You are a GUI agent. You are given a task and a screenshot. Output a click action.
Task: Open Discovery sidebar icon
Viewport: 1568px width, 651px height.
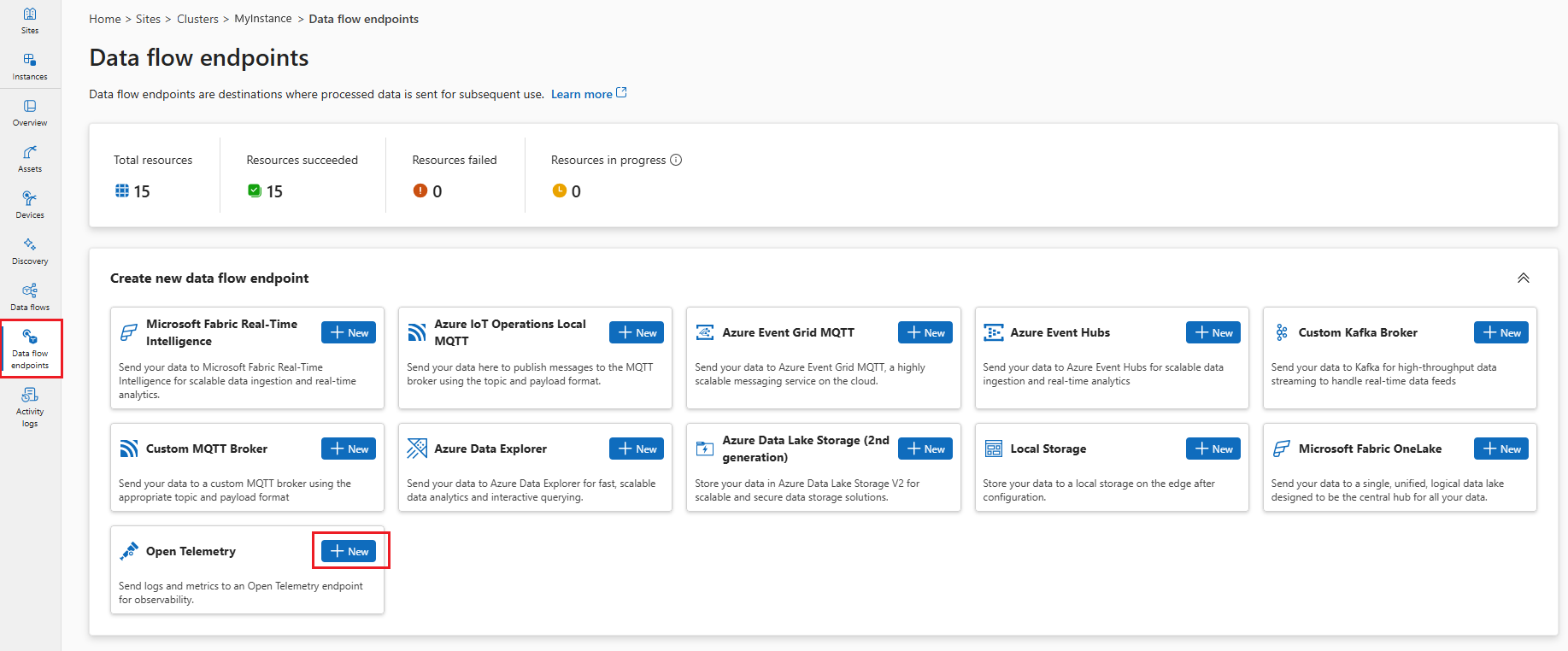pos(30,250)
